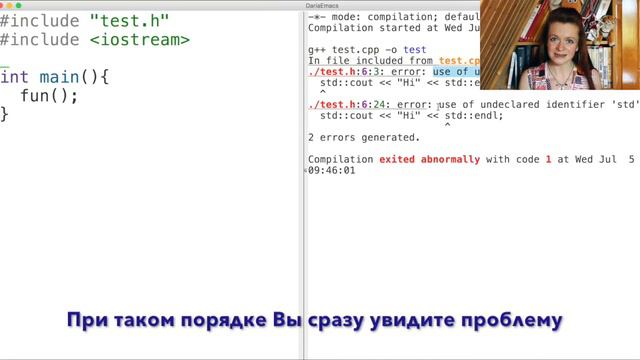Click the '2 errors generated.' line

click(x=364, y=138)
